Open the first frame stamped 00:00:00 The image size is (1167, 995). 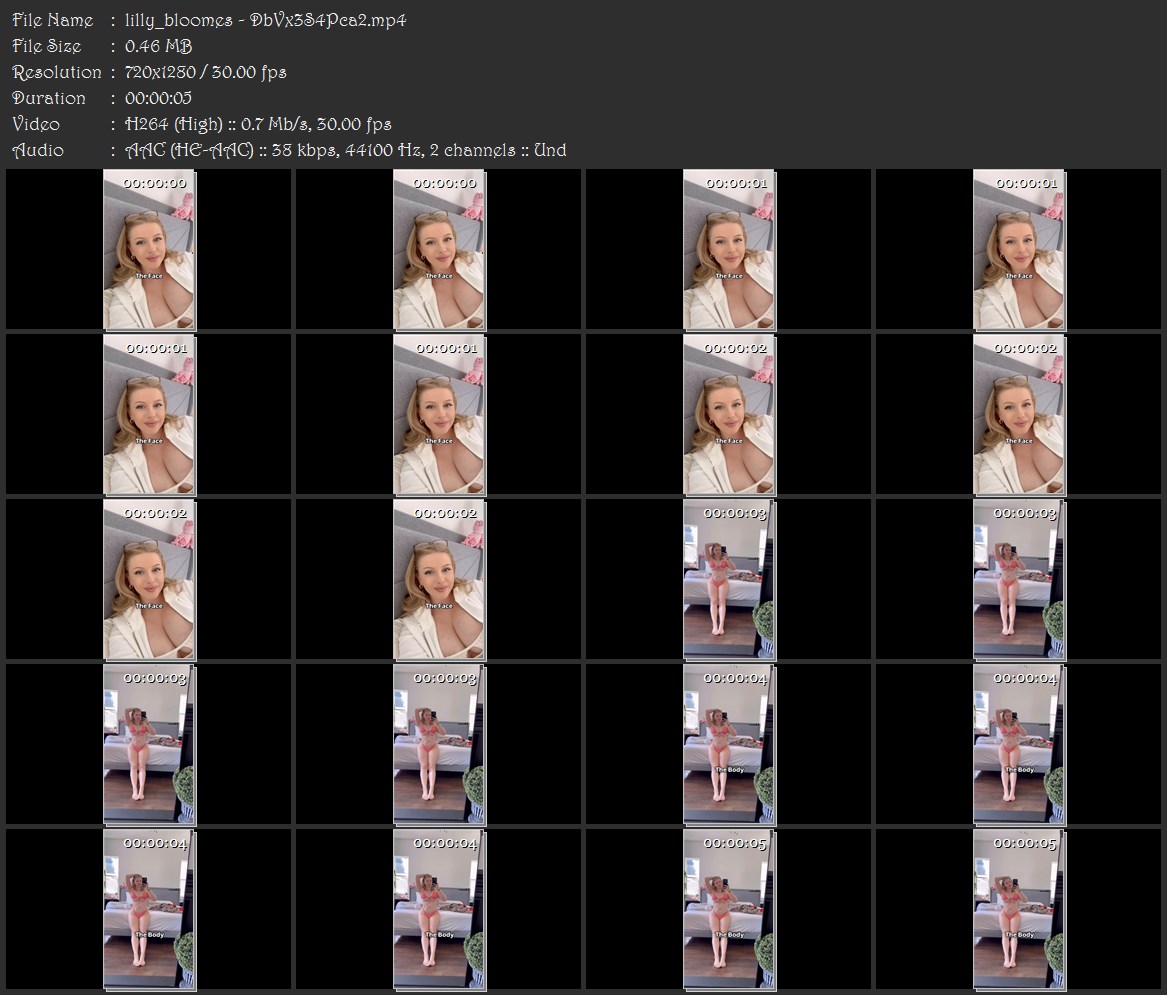click(149, 249)
